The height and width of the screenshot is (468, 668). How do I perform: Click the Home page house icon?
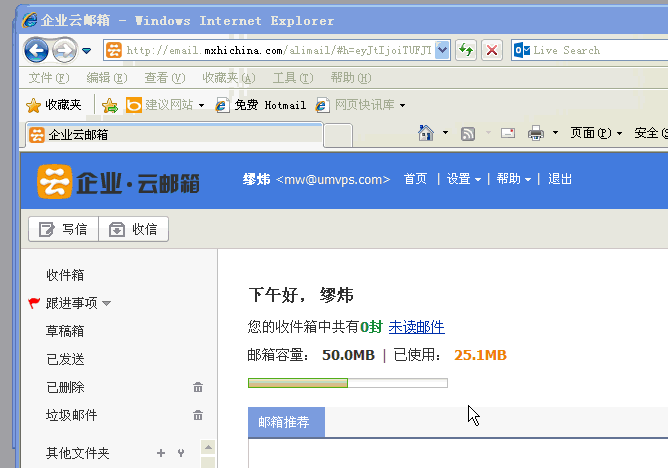tap(426, 133)
